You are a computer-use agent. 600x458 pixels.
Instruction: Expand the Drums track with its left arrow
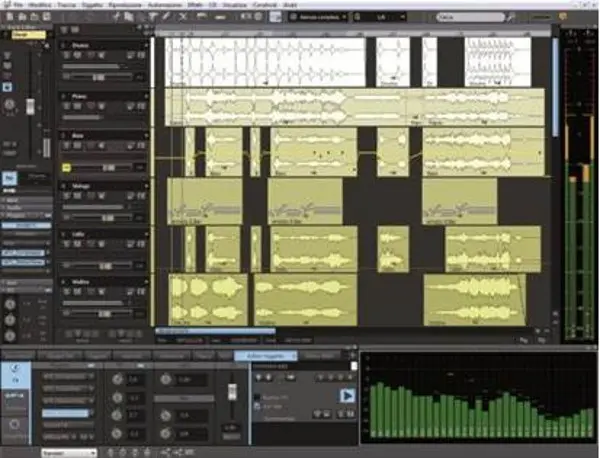(63, 45)
